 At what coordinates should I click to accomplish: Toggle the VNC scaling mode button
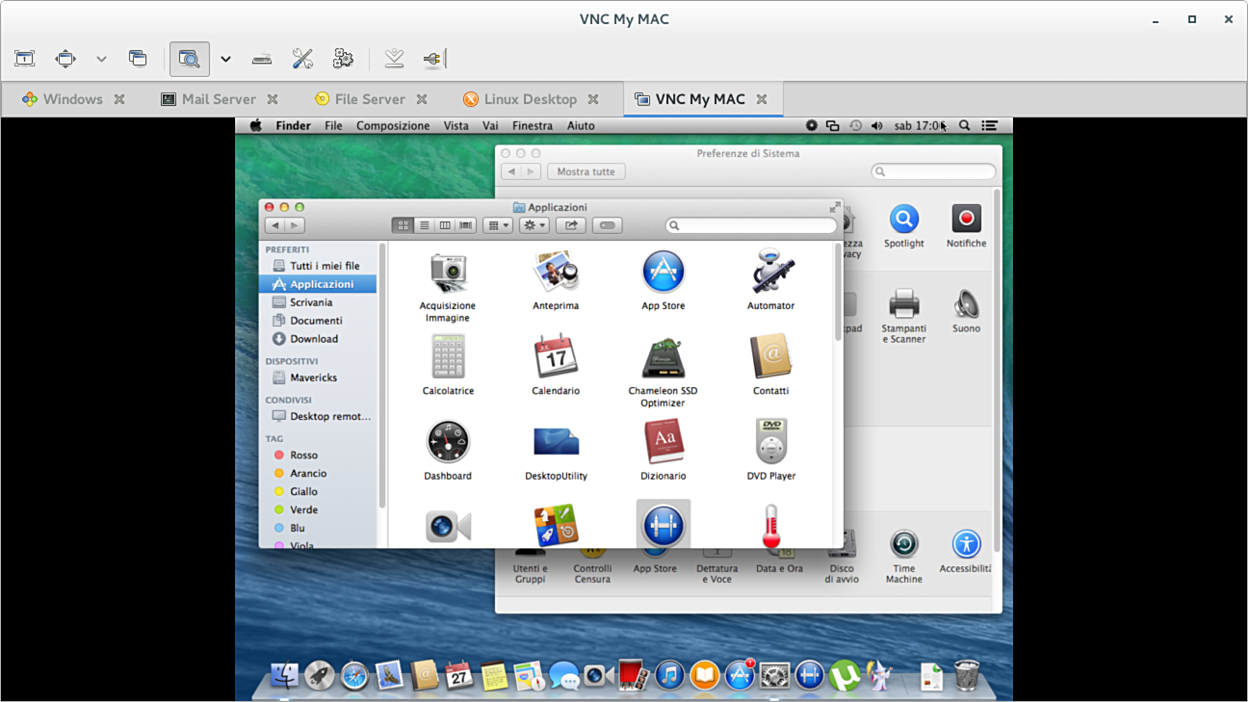pyautogui.click(x=189, y=59)
